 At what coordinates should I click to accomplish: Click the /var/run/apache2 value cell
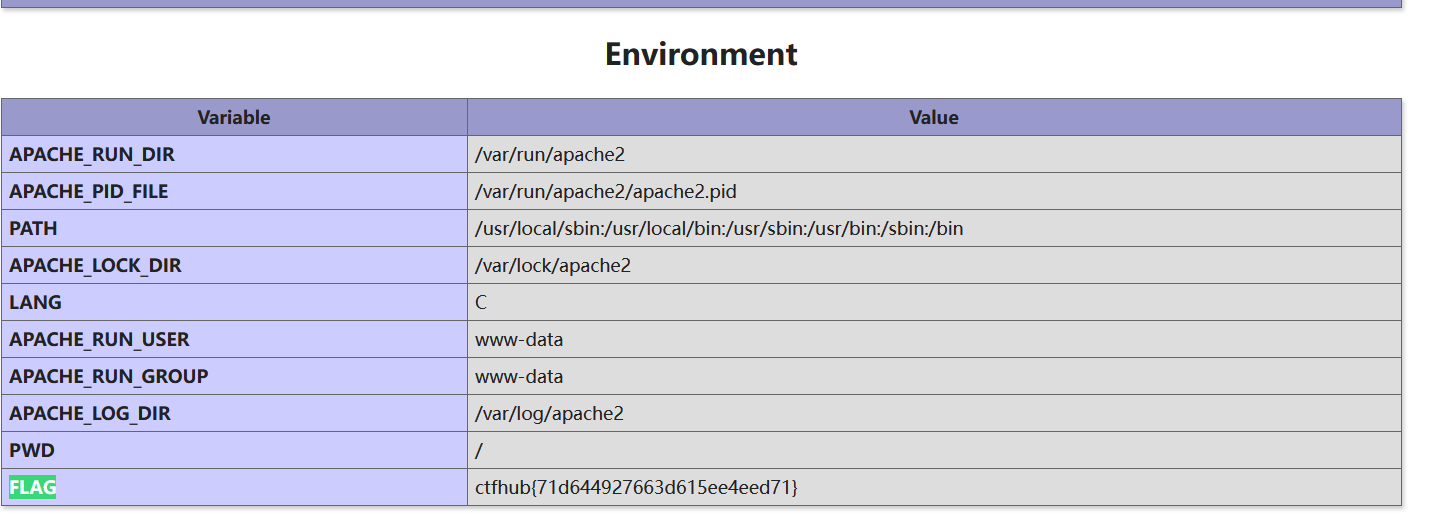pos(550,155)
